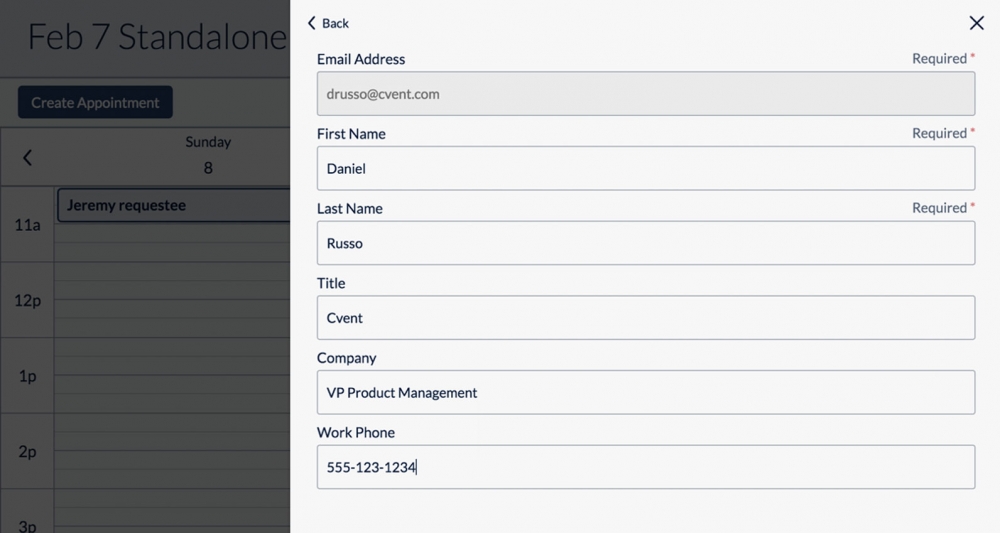
Task: Select the Title field containing Cvent
Action: (645, 318)
